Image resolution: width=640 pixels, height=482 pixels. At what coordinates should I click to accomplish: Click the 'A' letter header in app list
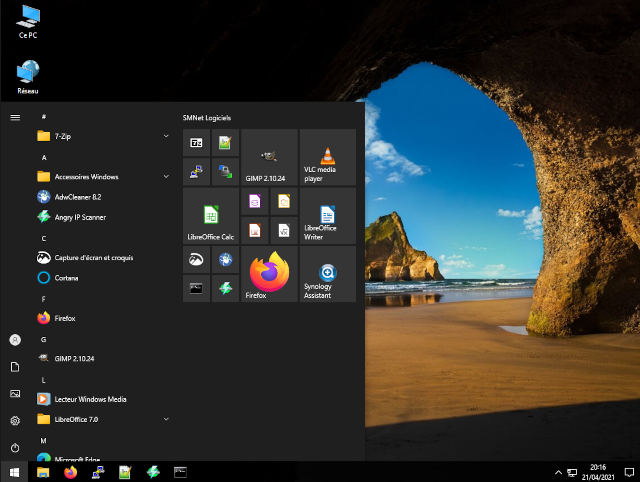click(44, 158)
